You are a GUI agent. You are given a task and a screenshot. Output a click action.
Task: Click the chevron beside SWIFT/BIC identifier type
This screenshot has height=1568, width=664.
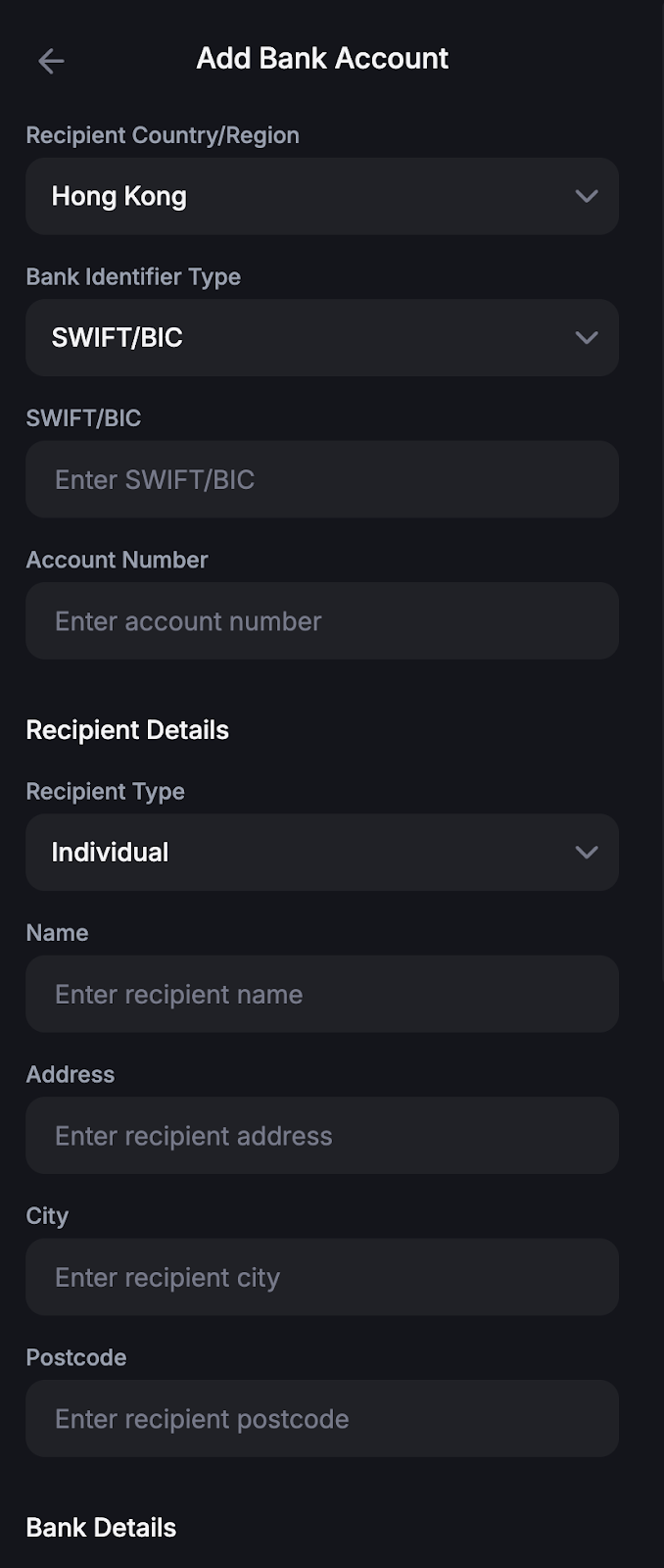click(587, 337)
